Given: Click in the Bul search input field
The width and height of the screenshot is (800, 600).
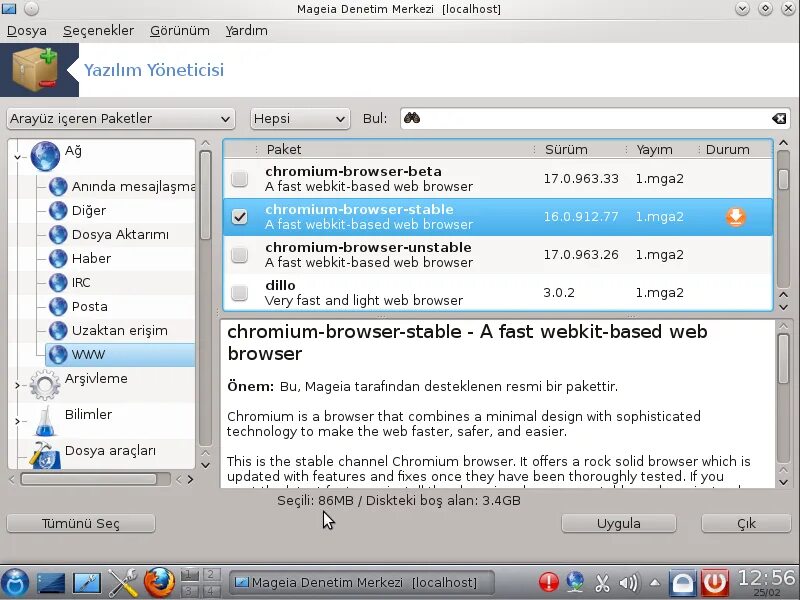Looking at the screenshot, I should click(595, 118).
